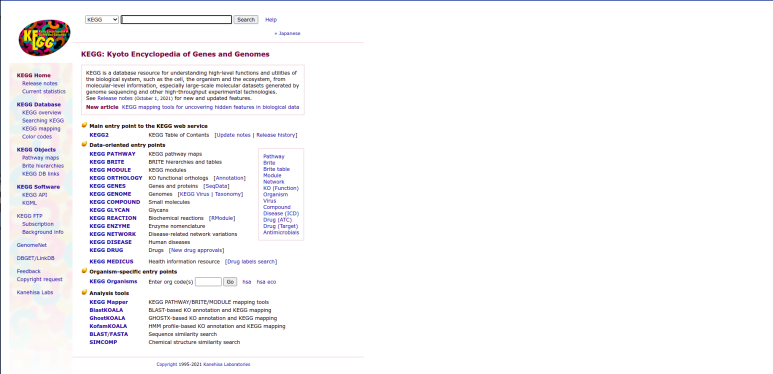
Task: Open KEGG GENOME entry point
Action: (110, 194)
